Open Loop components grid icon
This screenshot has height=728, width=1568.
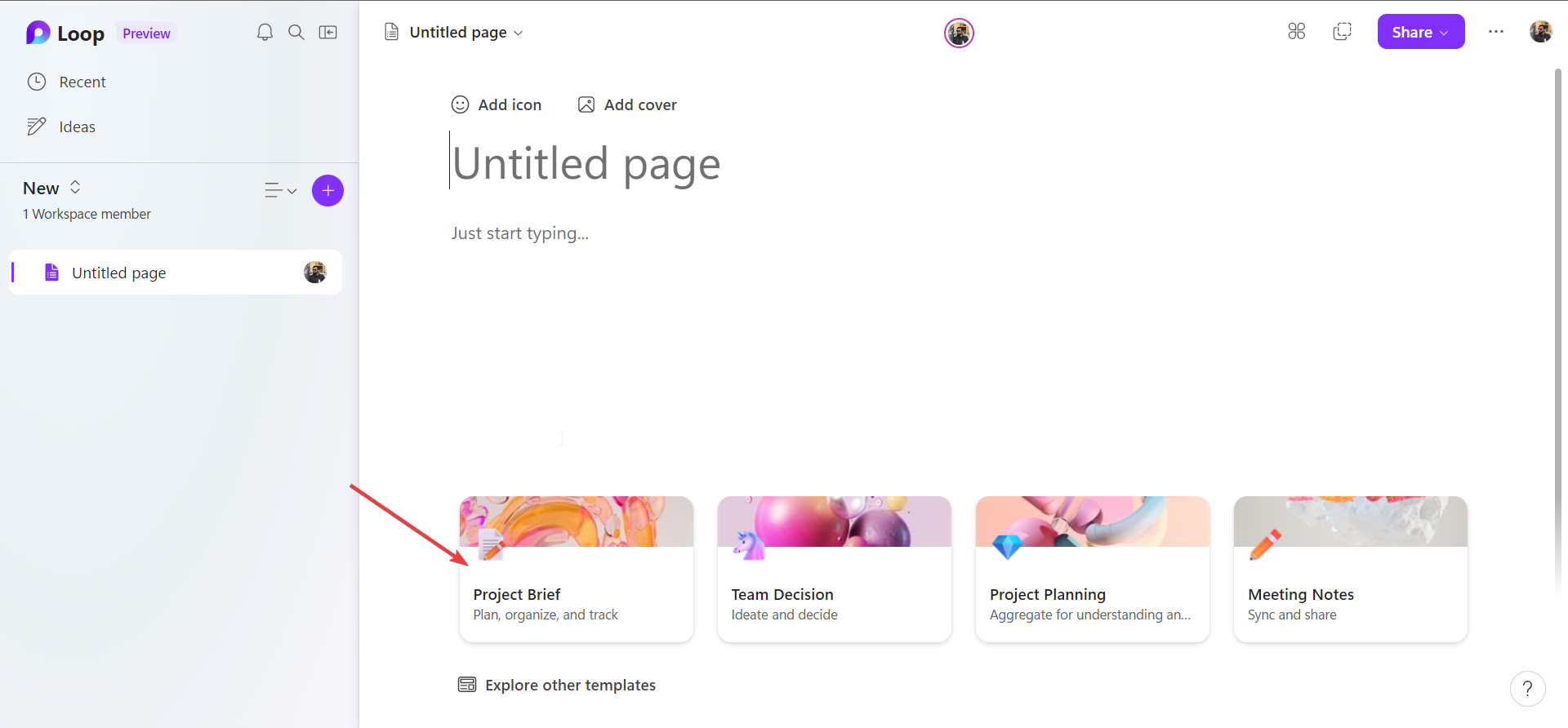tap(1297, 32)
